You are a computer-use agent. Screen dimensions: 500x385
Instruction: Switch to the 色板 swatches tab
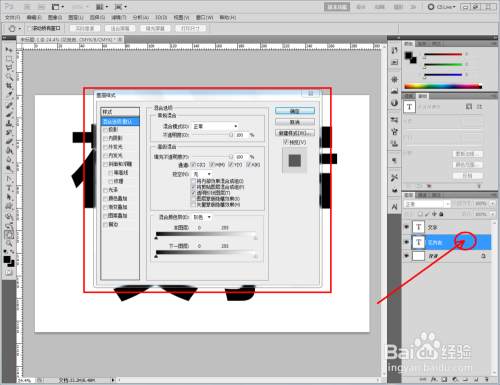click(422, 44)
